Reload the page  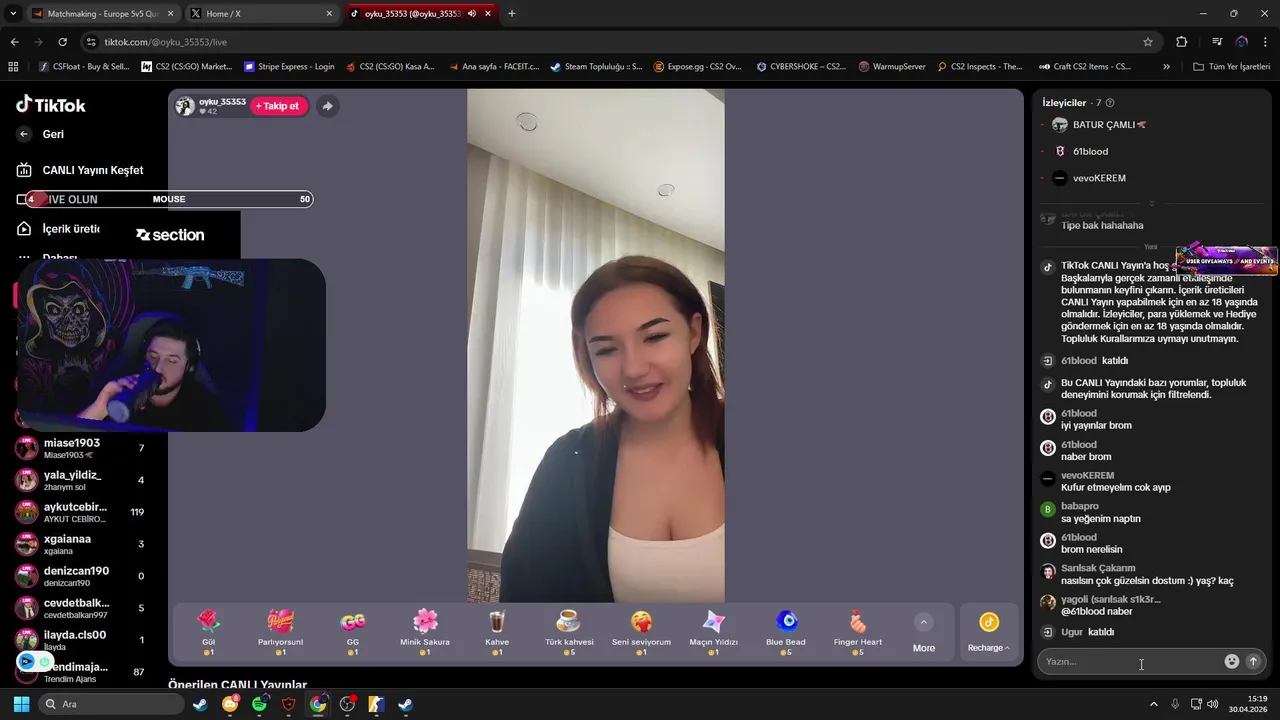pos(62,42)
